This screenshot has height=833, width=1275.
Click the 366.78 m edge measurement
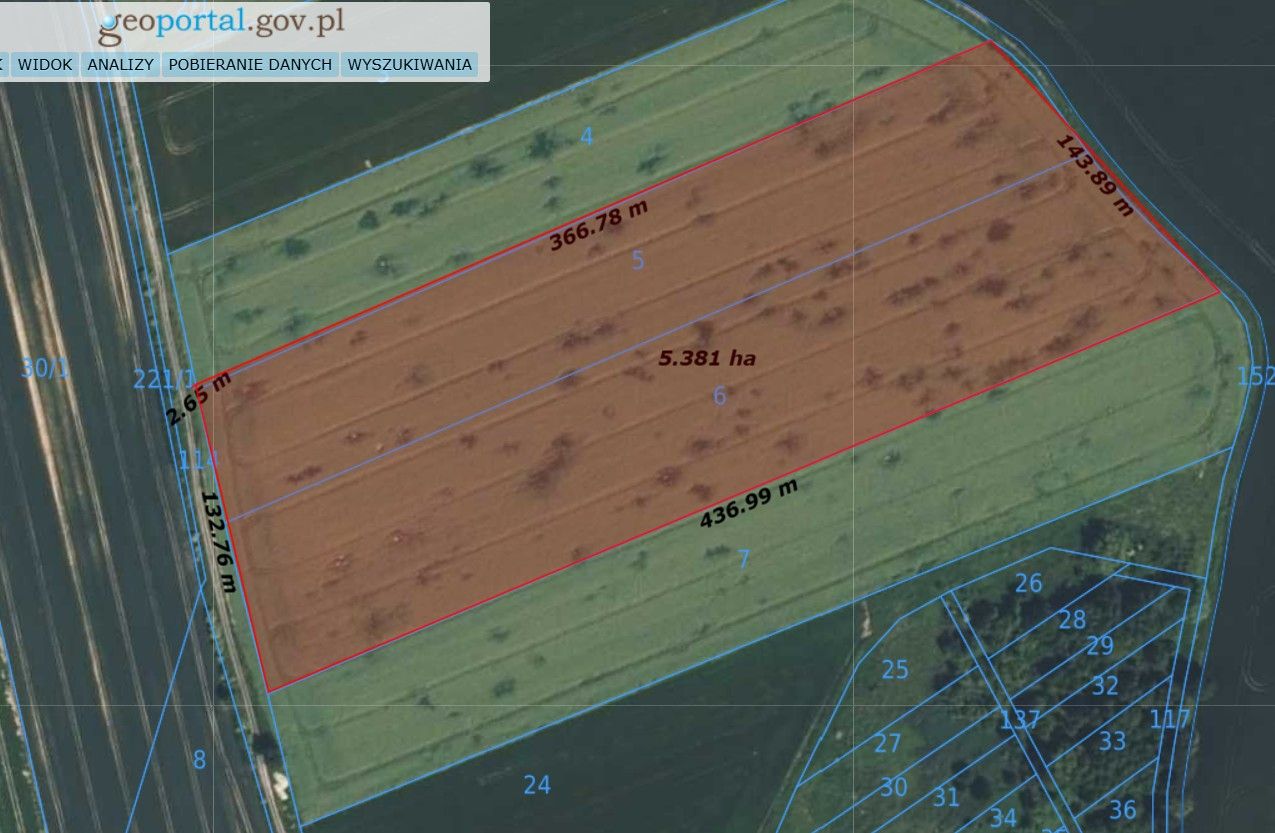click(x=599, y=225)
